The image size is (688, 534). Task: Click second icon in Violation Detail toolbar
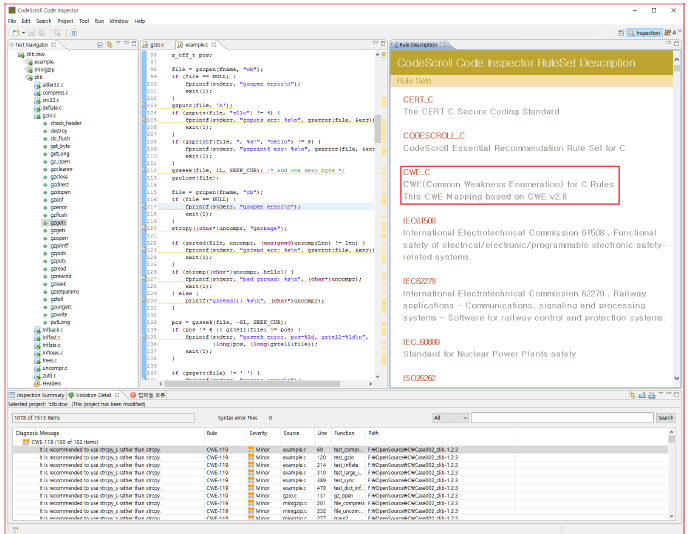[642, 395]
